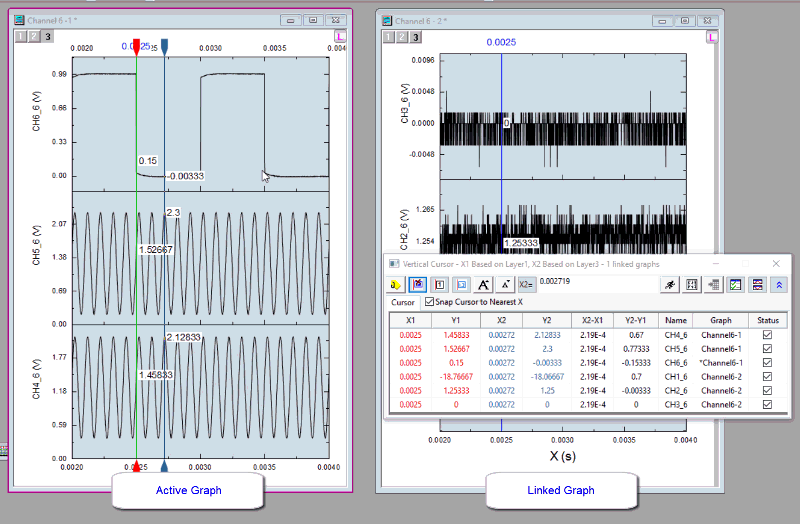Uncheck the Status box for CH4_6 row

[x=767, y=335]
